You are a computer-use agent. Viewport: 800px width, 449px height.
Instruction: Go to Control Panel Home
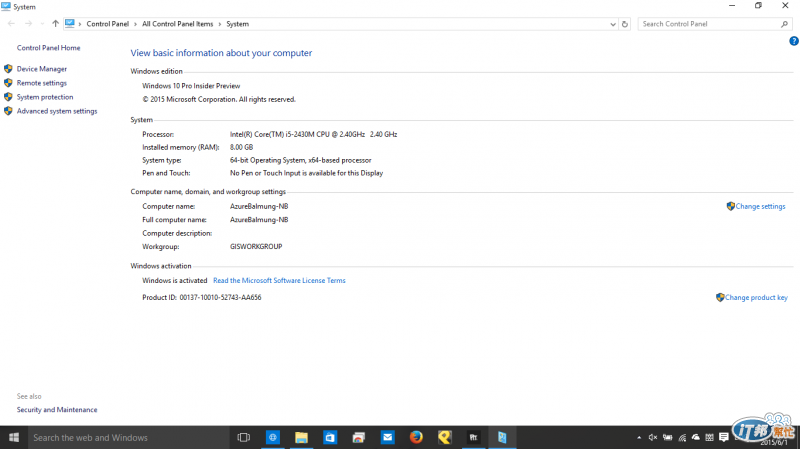point(48,47)
